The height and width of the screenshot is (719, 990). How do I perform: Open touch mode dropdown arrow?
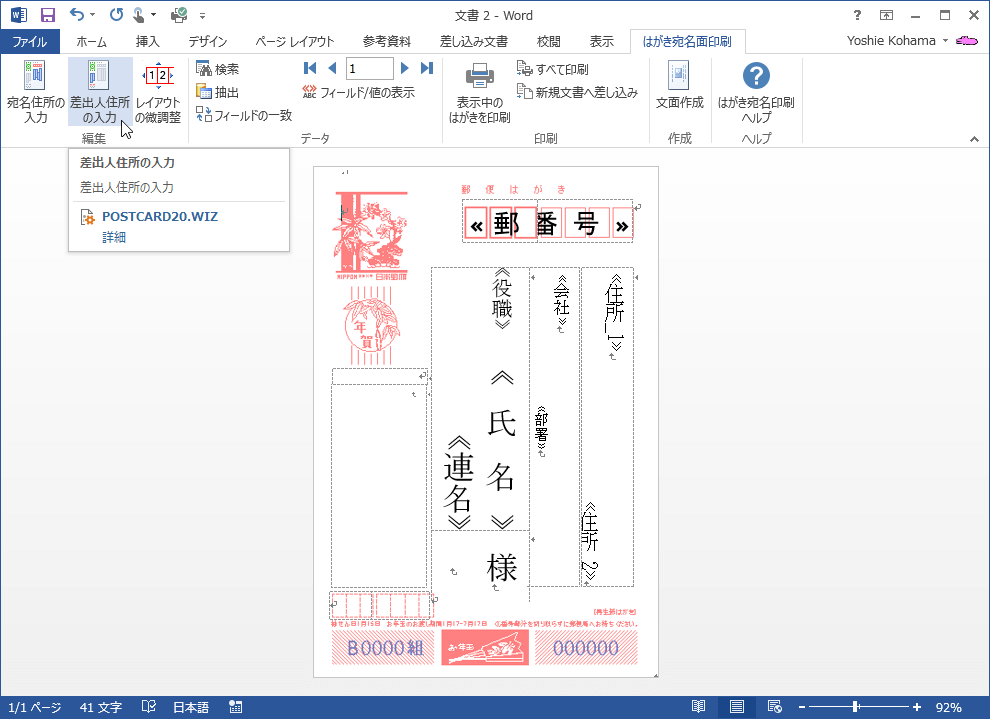153,15
